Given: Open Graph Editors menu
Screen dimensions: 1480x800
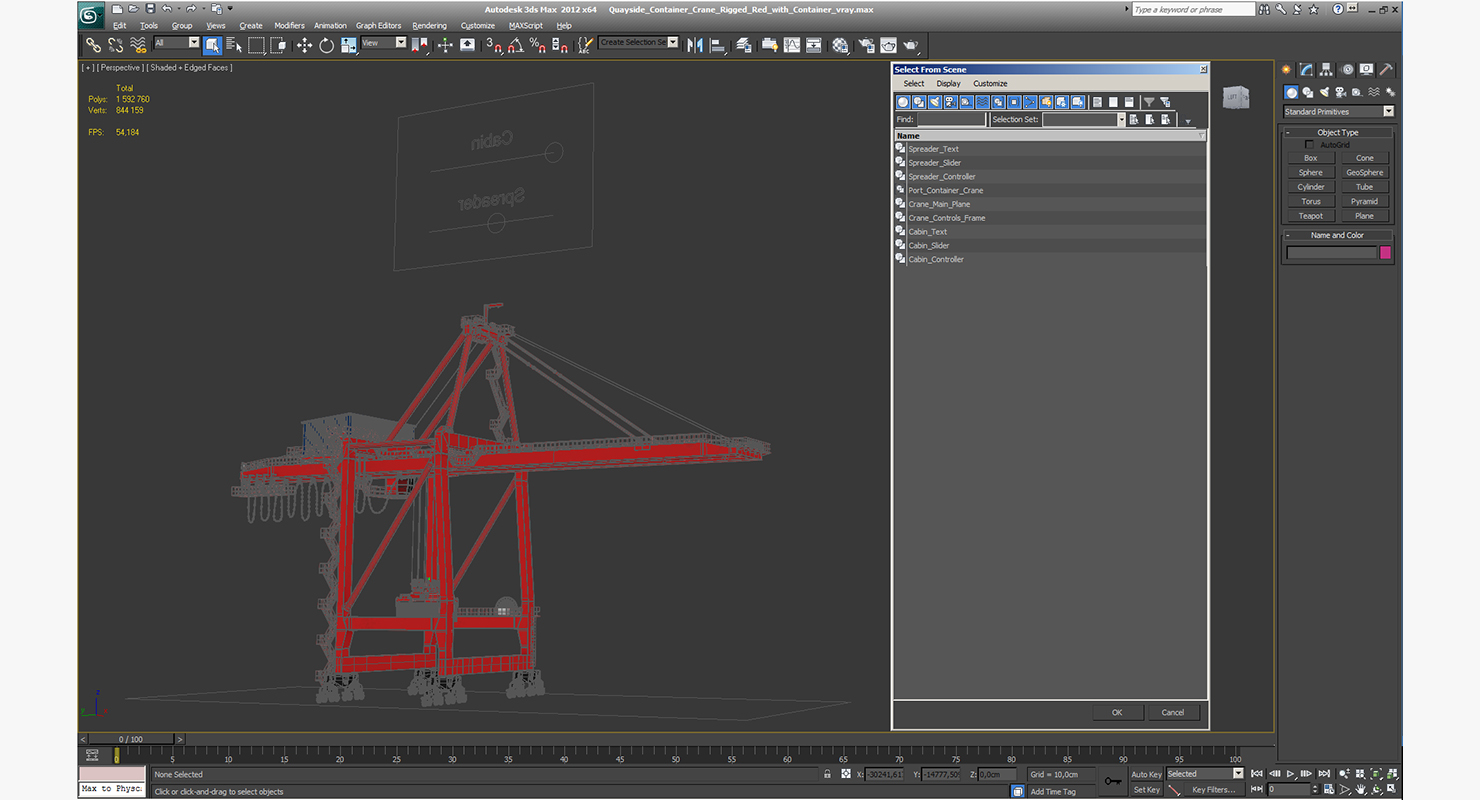Looking at the screenshot, I should pyautogui.click(x=378, y=26).
